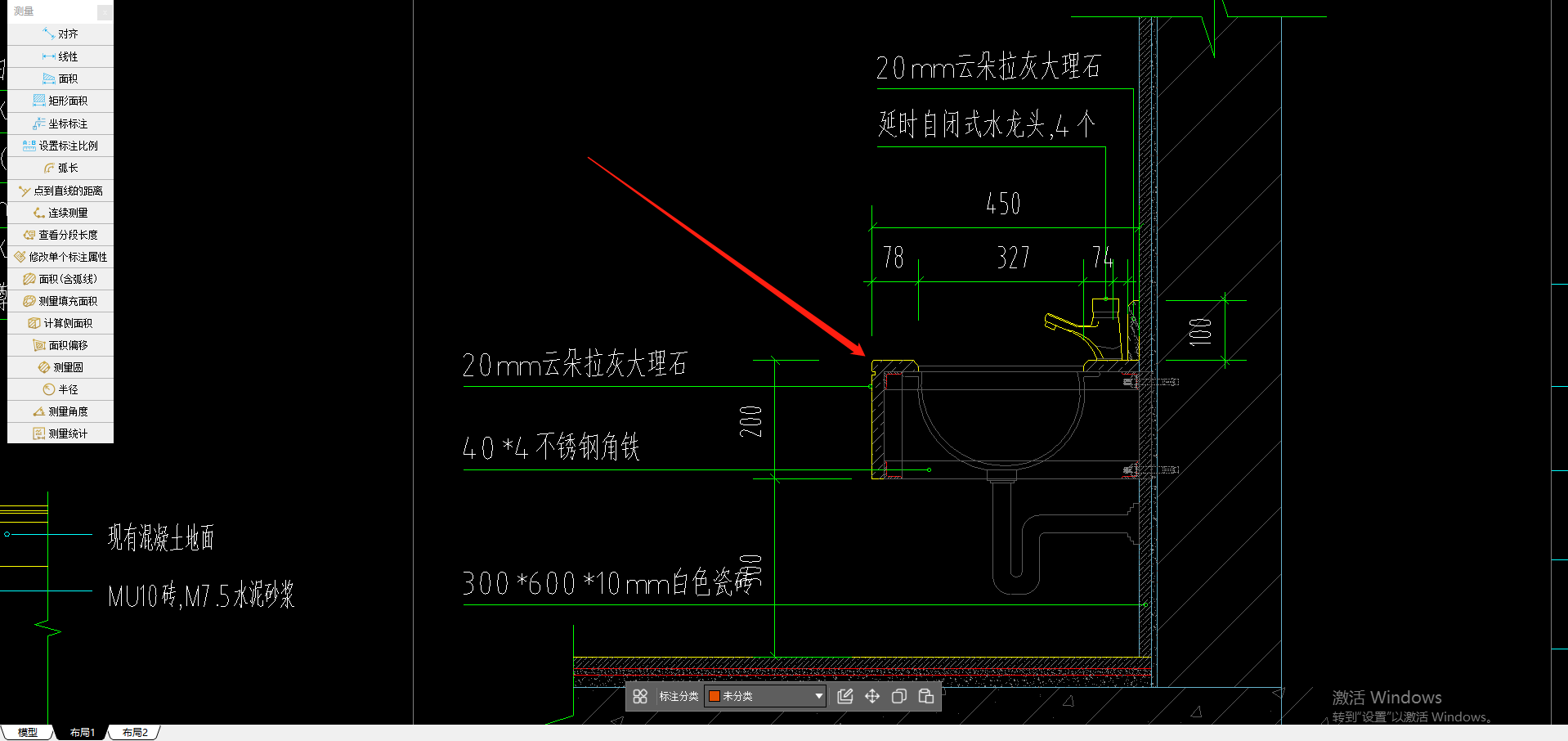Pick the 点到直线的距离 tool

pos(60,191)
